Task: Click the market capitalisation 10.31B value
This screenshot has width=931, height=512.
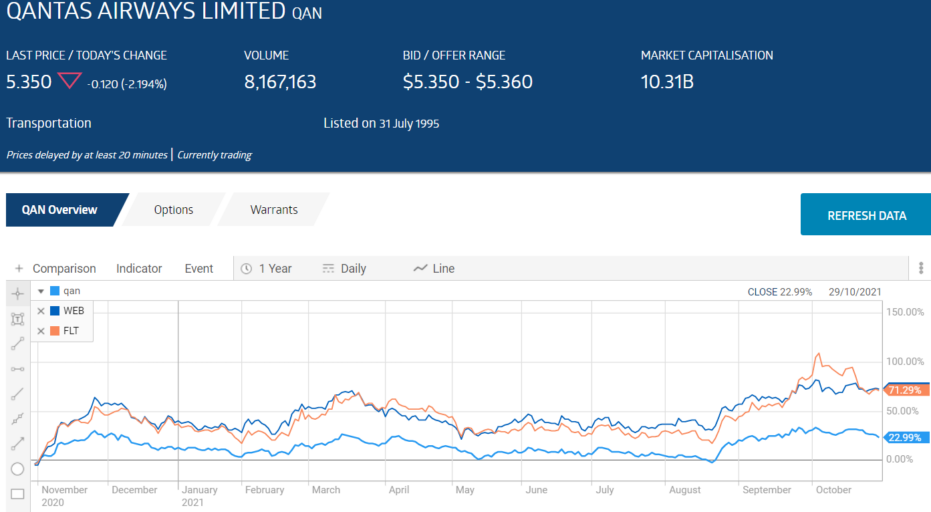Action: (x=667, y=81)
